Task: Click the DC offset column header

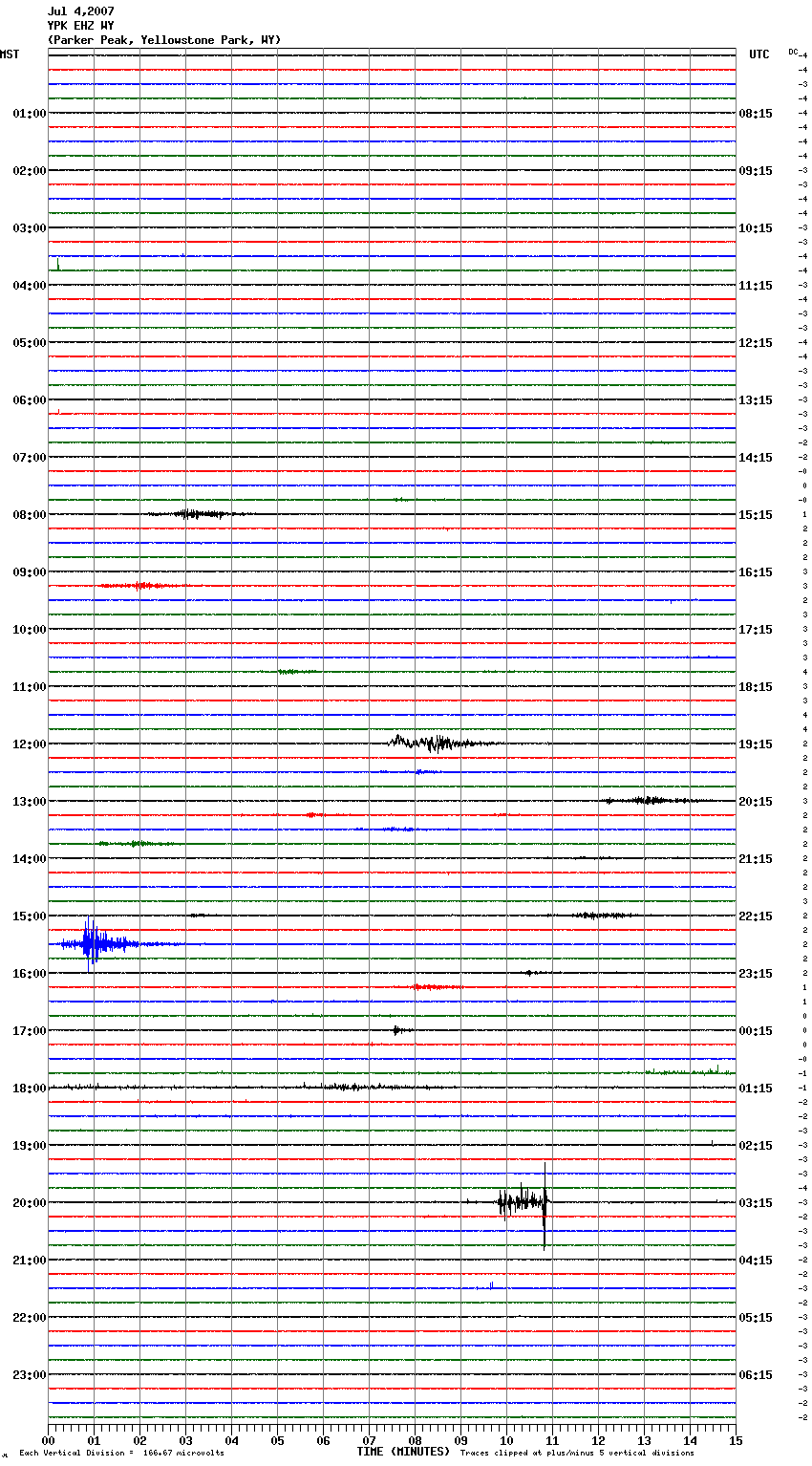Action: 793,52
